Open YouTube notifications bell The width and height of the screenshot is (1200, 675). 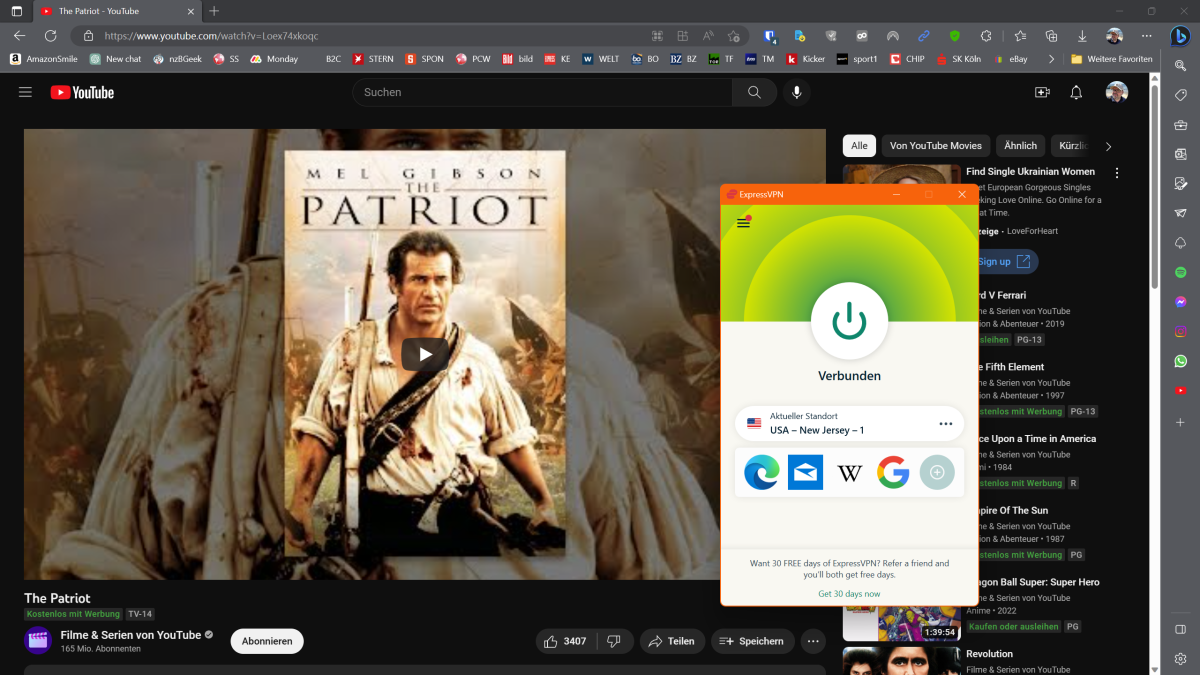click(1076, 92)
